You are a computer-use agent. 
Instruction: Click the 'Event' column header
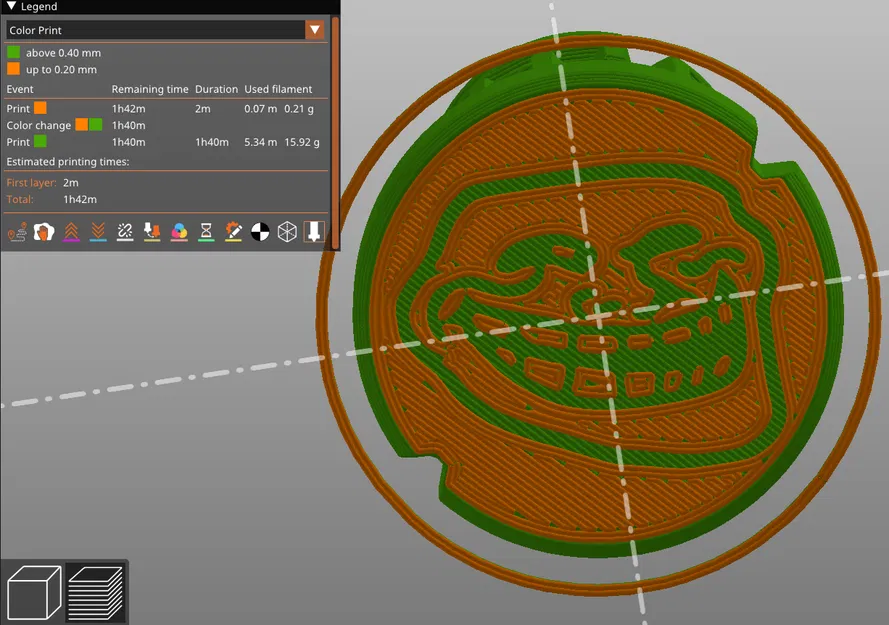pos(20,89)
